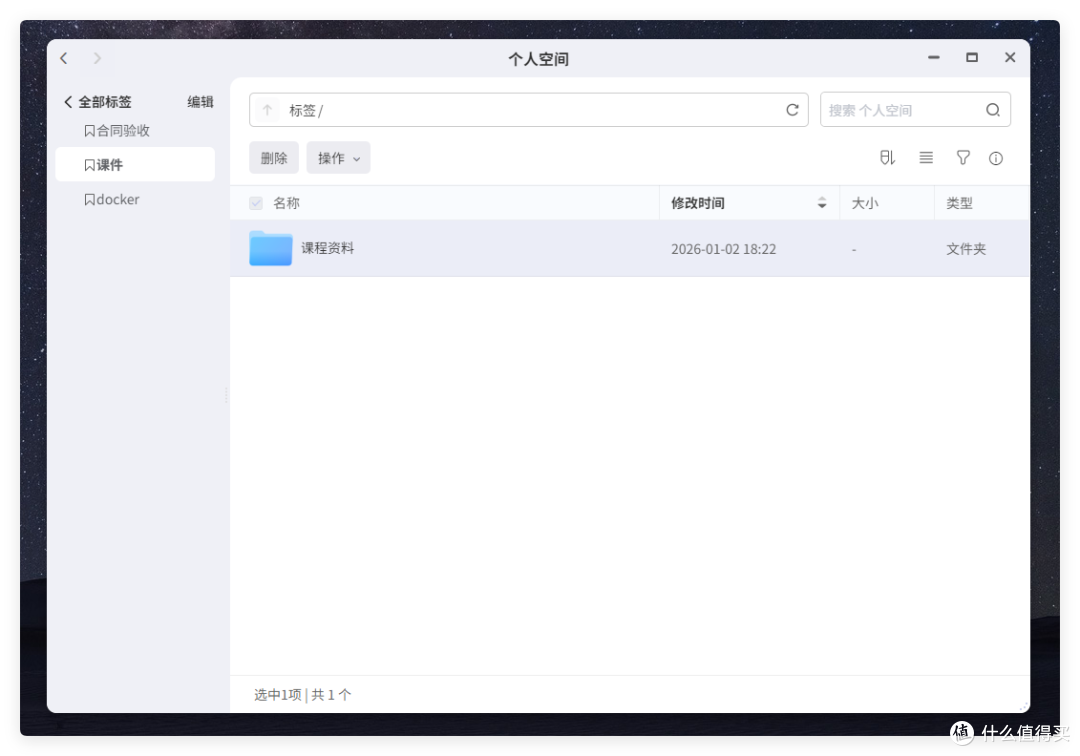Click the search magnifier icon

click(993, 110)
